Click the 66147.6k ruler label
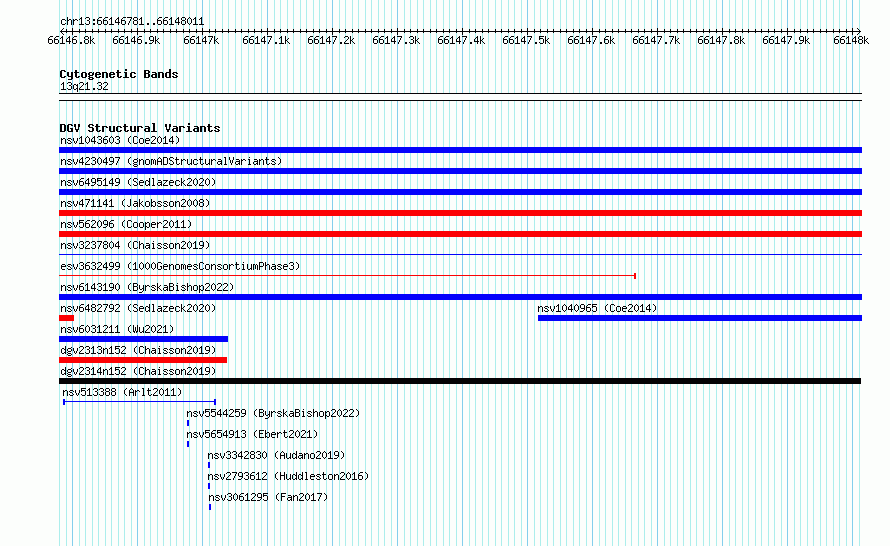The image size is (890, 546). [x=591, y=40]
